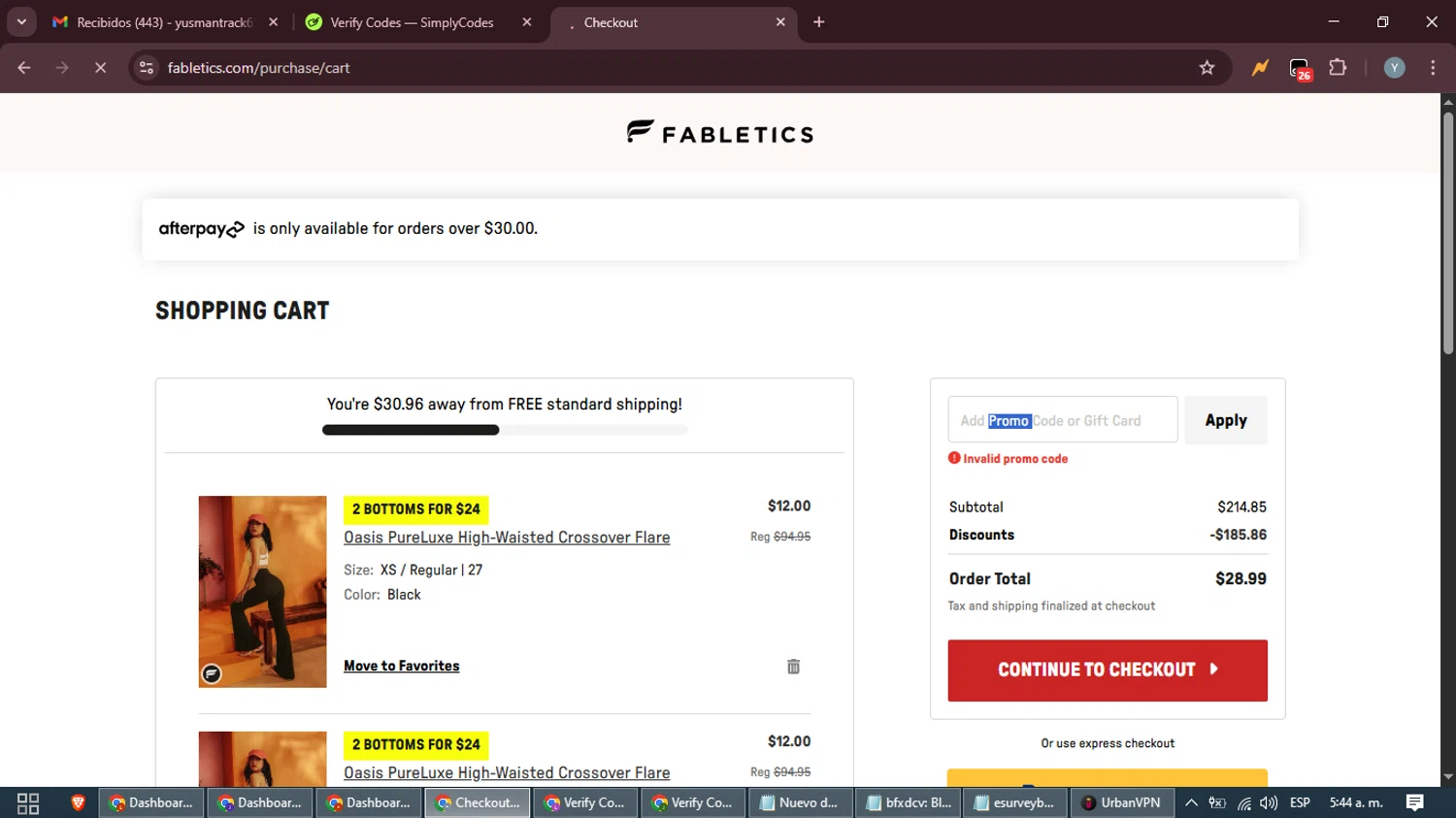Open the first Oasis PureLuxe Crossover Flare link

(x=507, y=538)
